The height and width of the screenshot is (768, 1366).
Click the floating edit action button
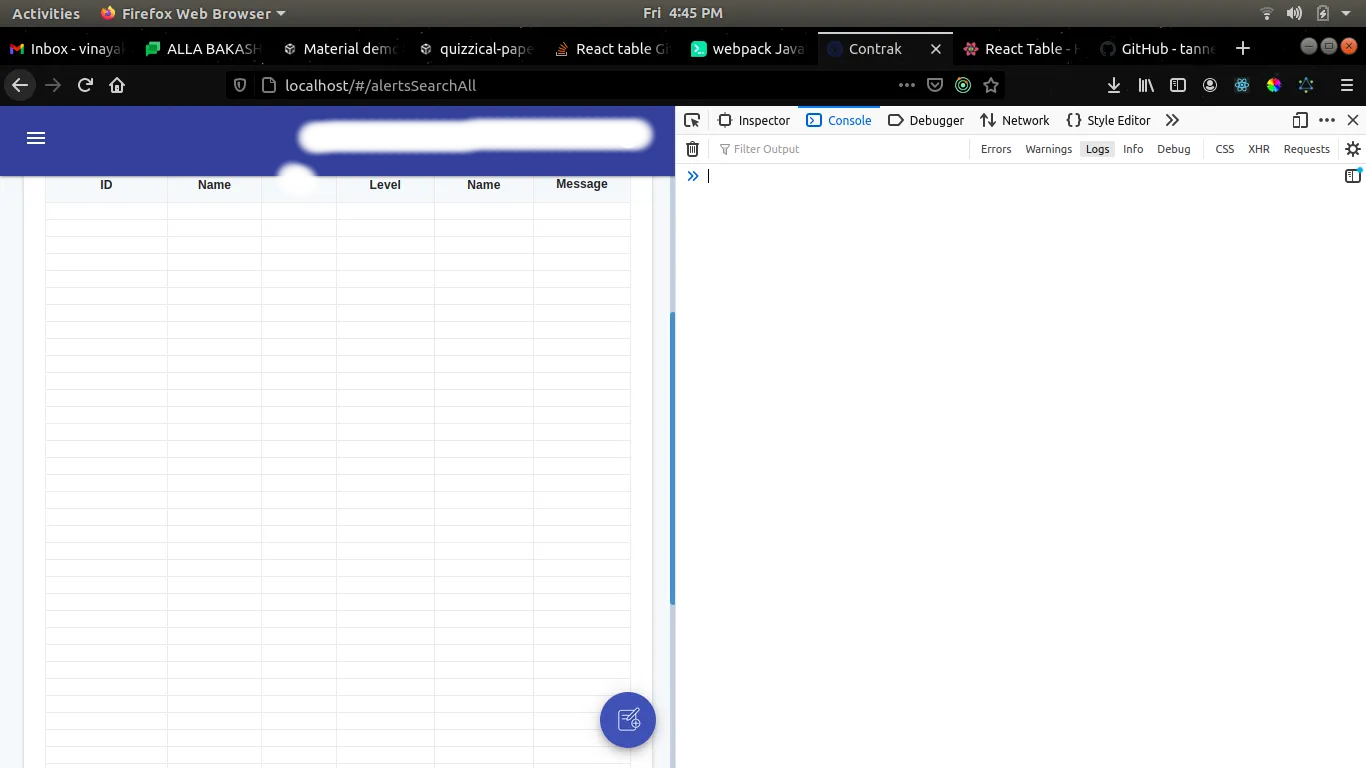pos(628,720)
